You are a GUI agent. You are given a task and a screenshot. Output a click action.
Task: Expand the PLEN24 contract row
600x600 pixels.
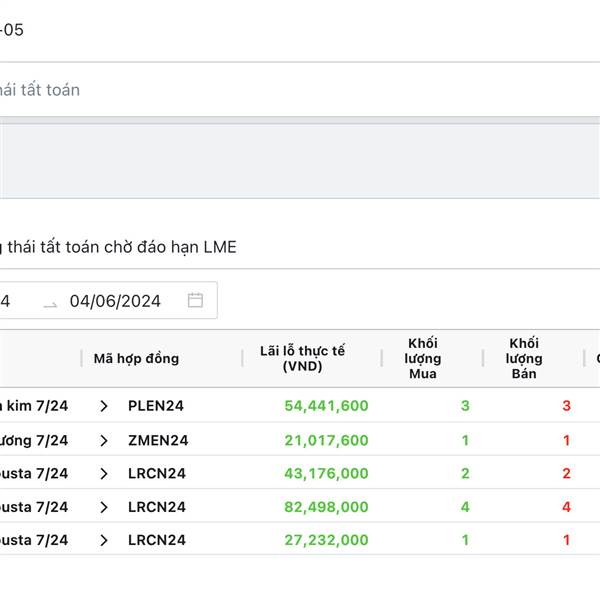coord(103,406)
